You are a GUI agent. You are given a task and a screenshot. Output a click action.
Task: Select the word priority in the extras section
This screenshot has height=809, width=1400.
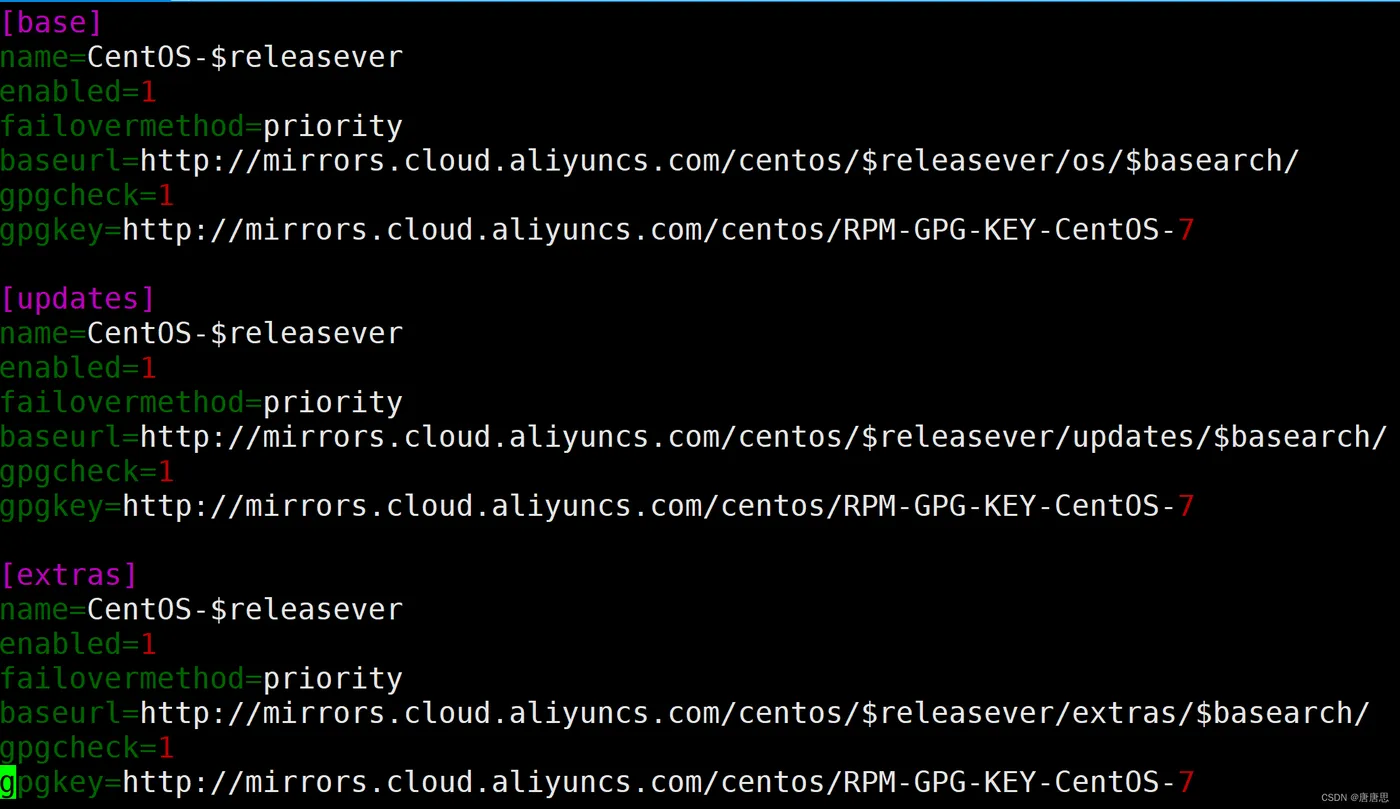(x=332, y=679)
